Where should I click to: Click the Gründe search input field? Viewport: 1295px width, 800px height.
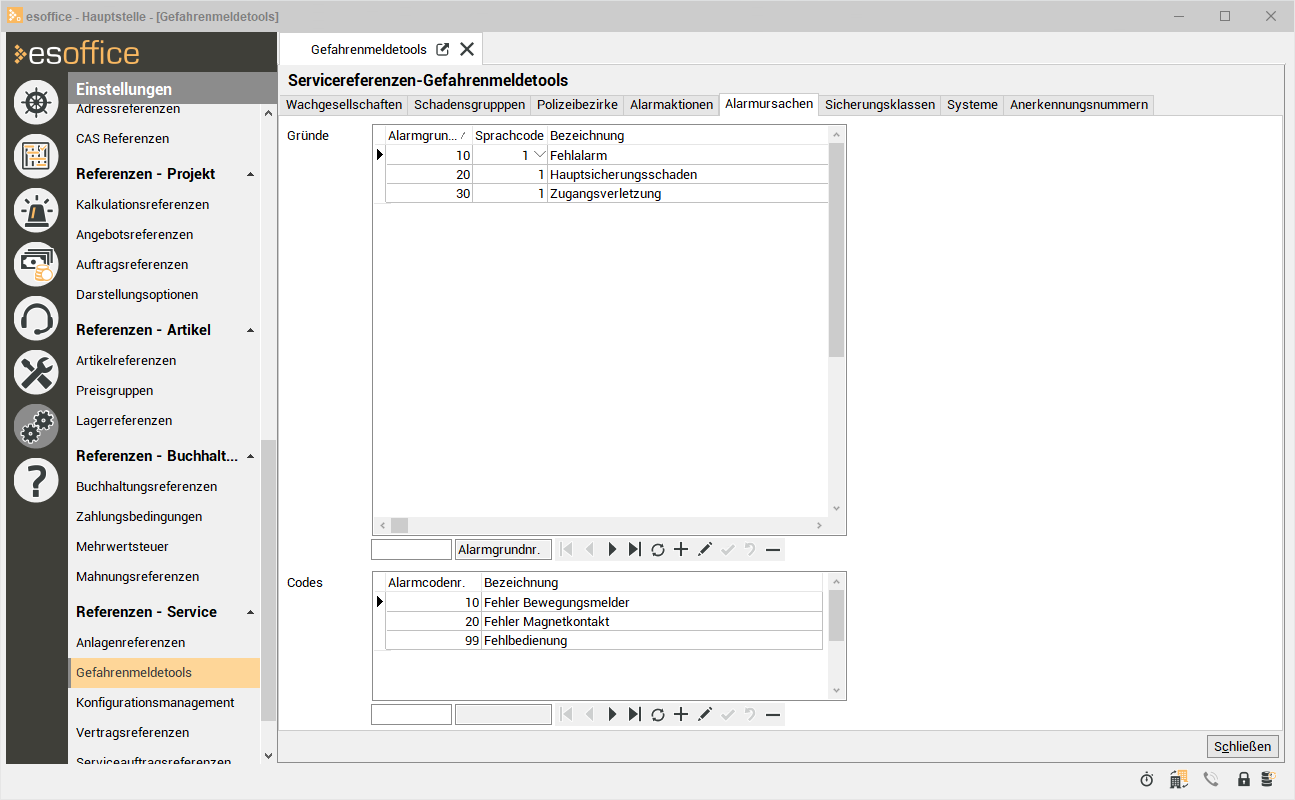pos(411,549)
